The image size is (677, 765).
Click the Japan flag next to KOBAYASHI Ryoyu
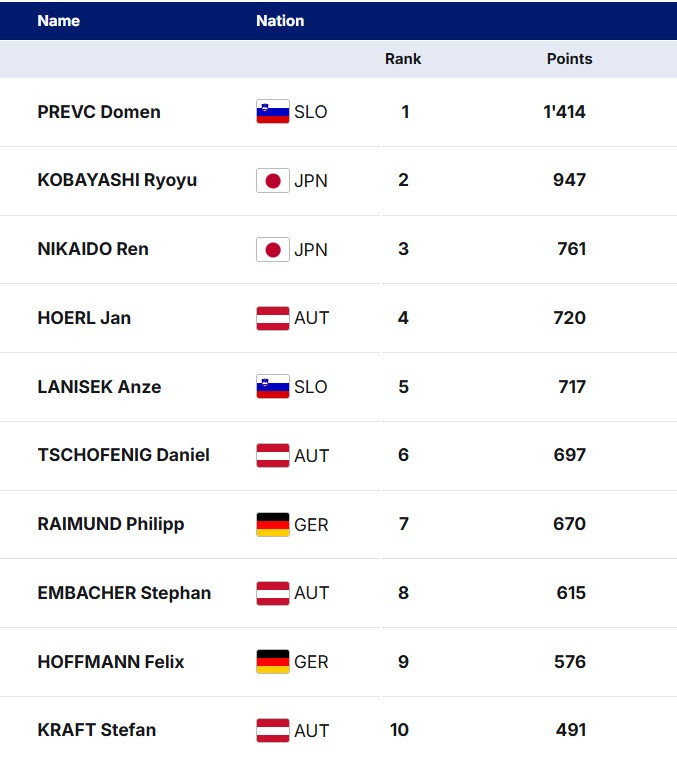coord(273,181)
